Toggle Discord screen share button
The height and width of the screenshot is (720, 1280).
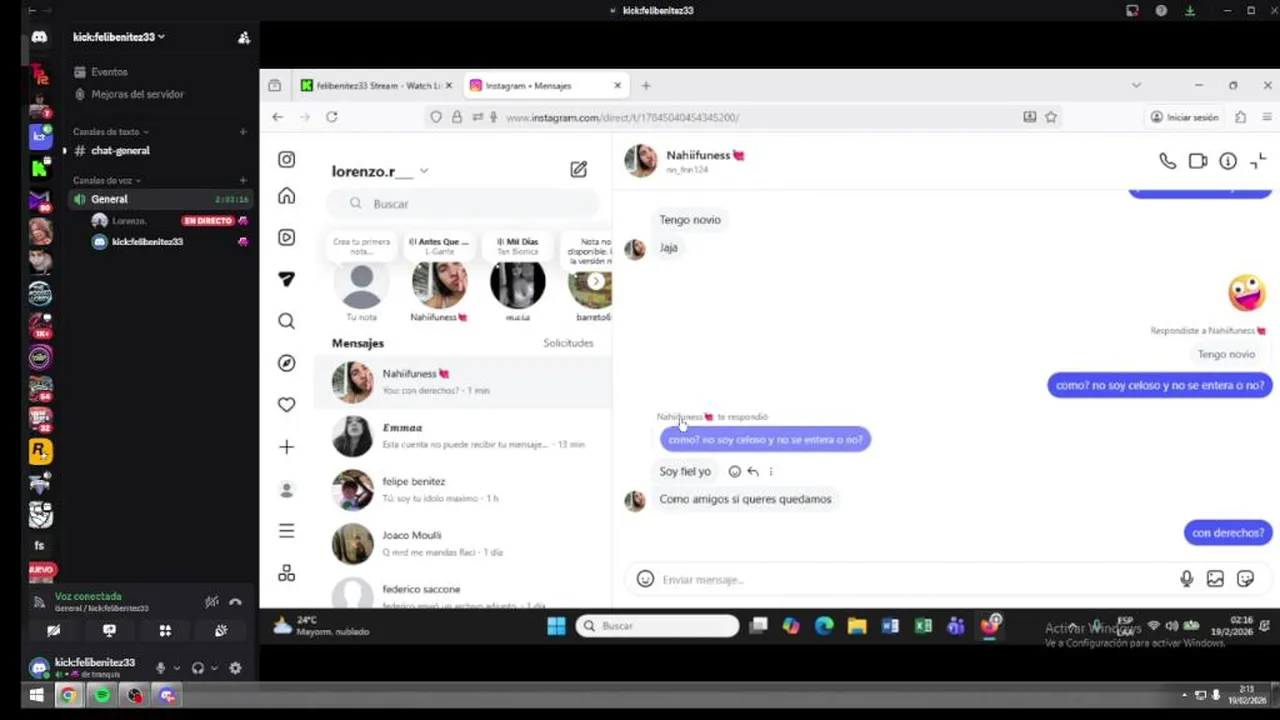click(109, 631)
